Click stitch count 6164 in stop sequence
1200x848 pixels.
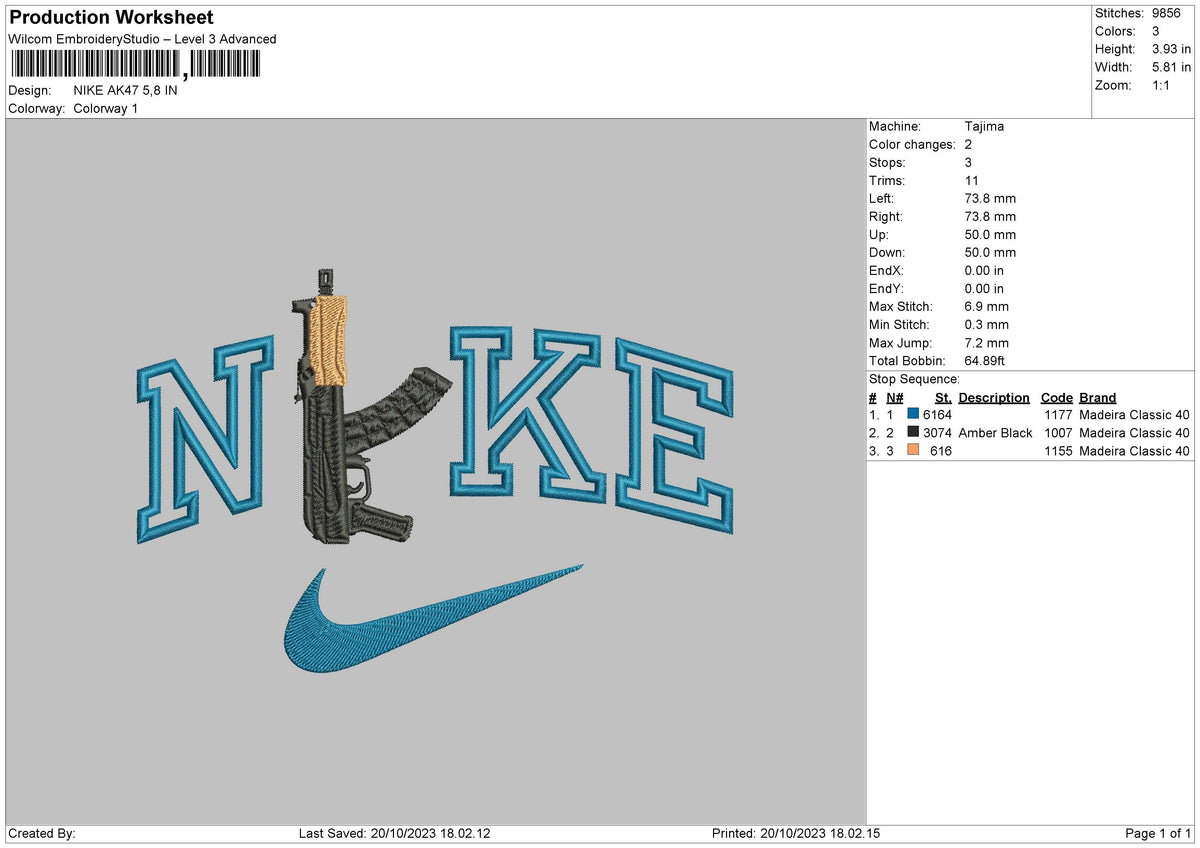coord(938,415)
